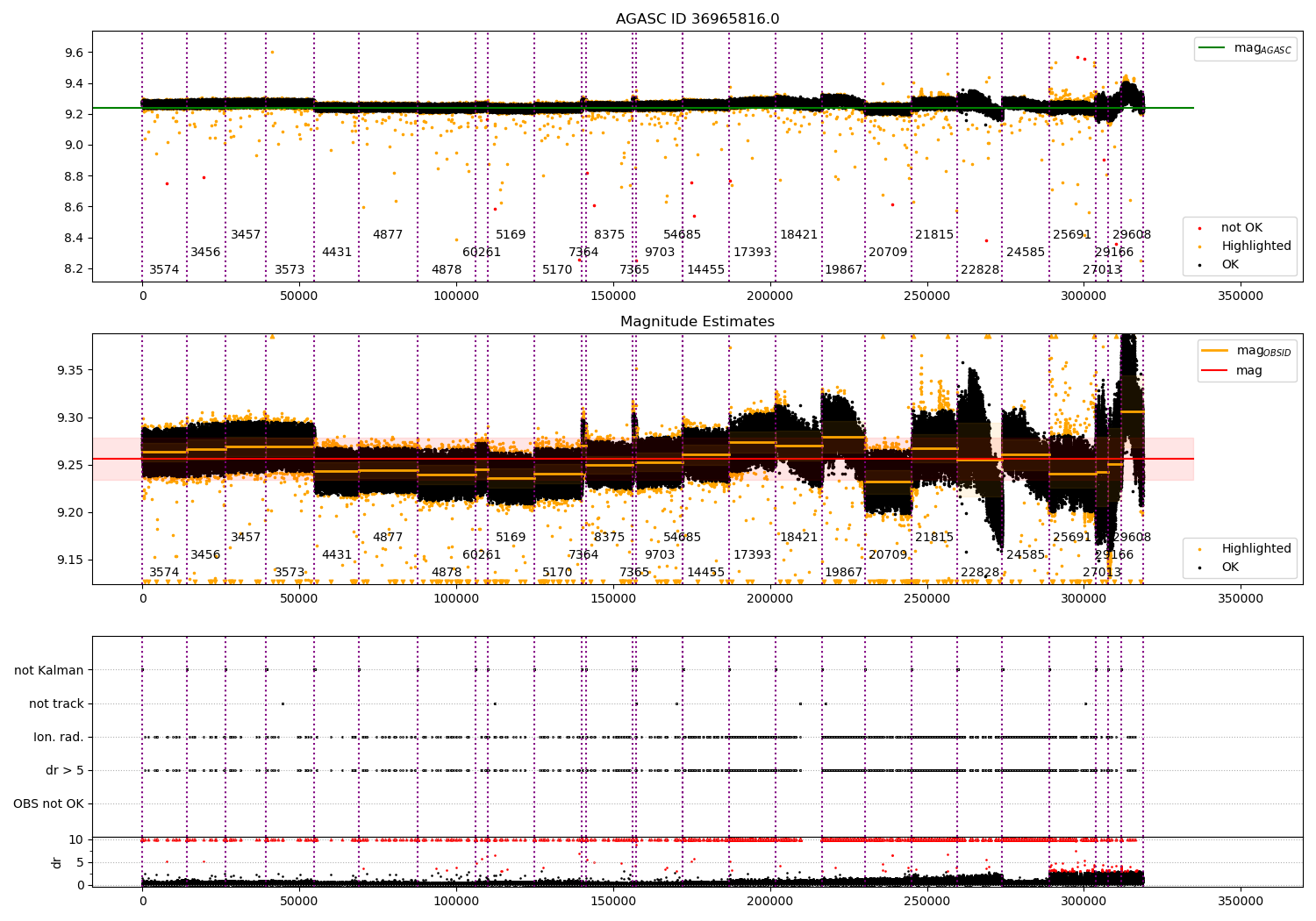Click obsid label 60261 in top plot
Image resolution: width=1316 pixels, height=921 pixels.
click(x=482, y=253)
